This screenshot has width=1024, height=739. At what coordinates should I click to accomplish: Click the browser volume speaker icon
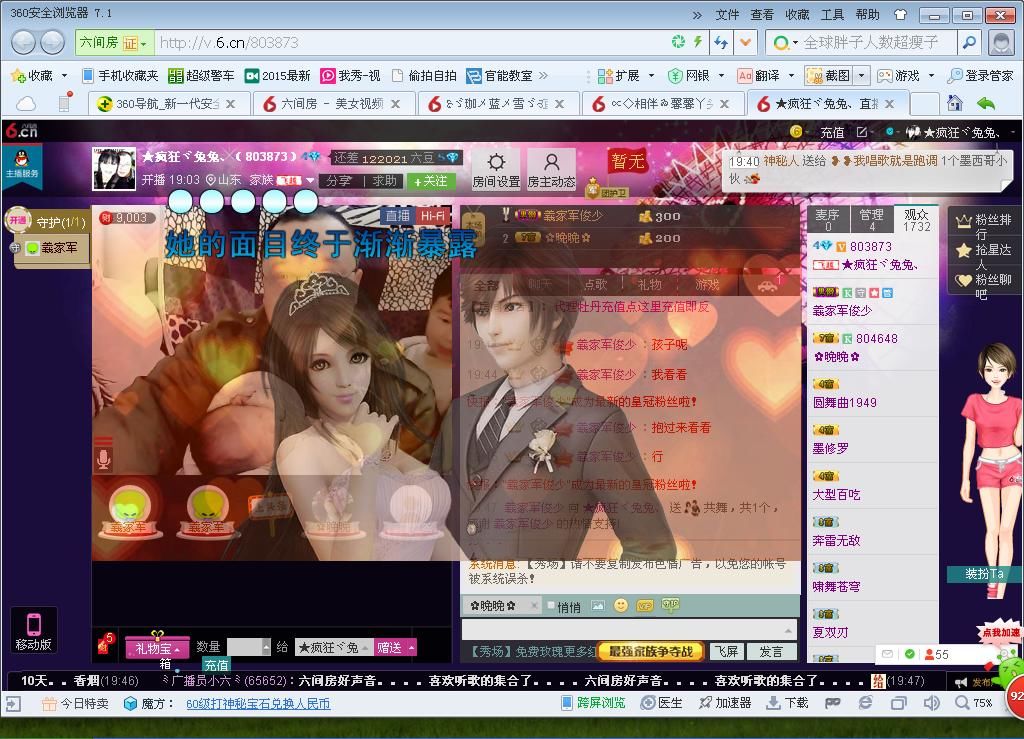tap(932, 703)
